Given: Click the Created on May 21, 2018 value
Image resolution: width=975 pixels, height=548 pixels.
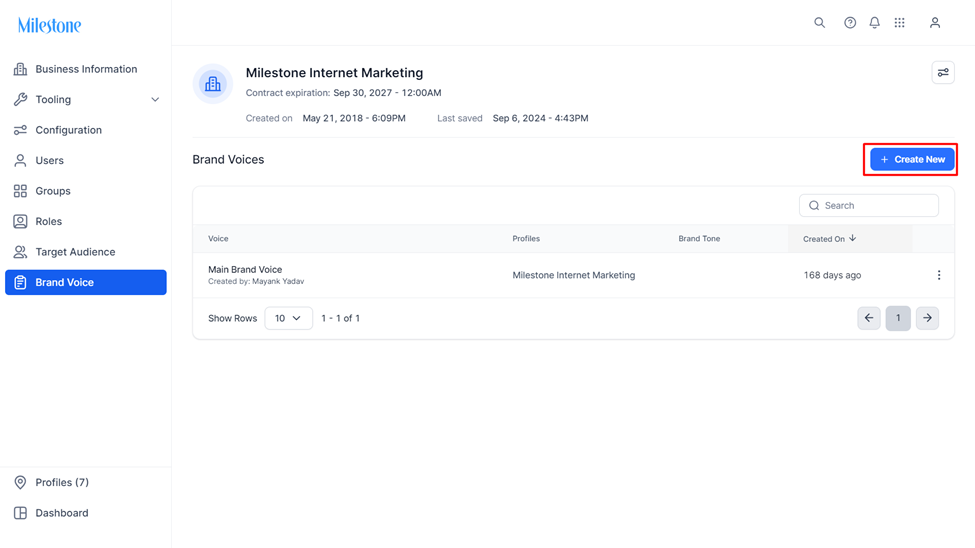Looking at the screenshot, I should (354, 118).
